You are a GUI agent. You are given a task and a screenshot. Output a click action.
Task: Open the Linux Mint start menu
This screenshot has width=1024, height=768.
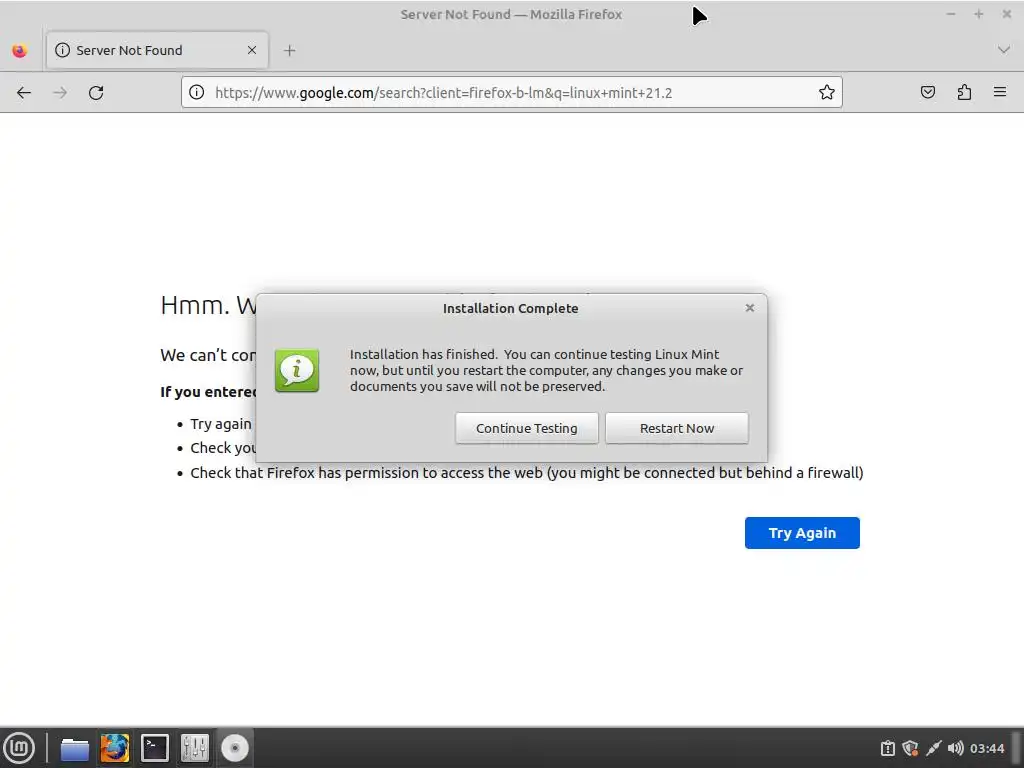tap(20, 748)
